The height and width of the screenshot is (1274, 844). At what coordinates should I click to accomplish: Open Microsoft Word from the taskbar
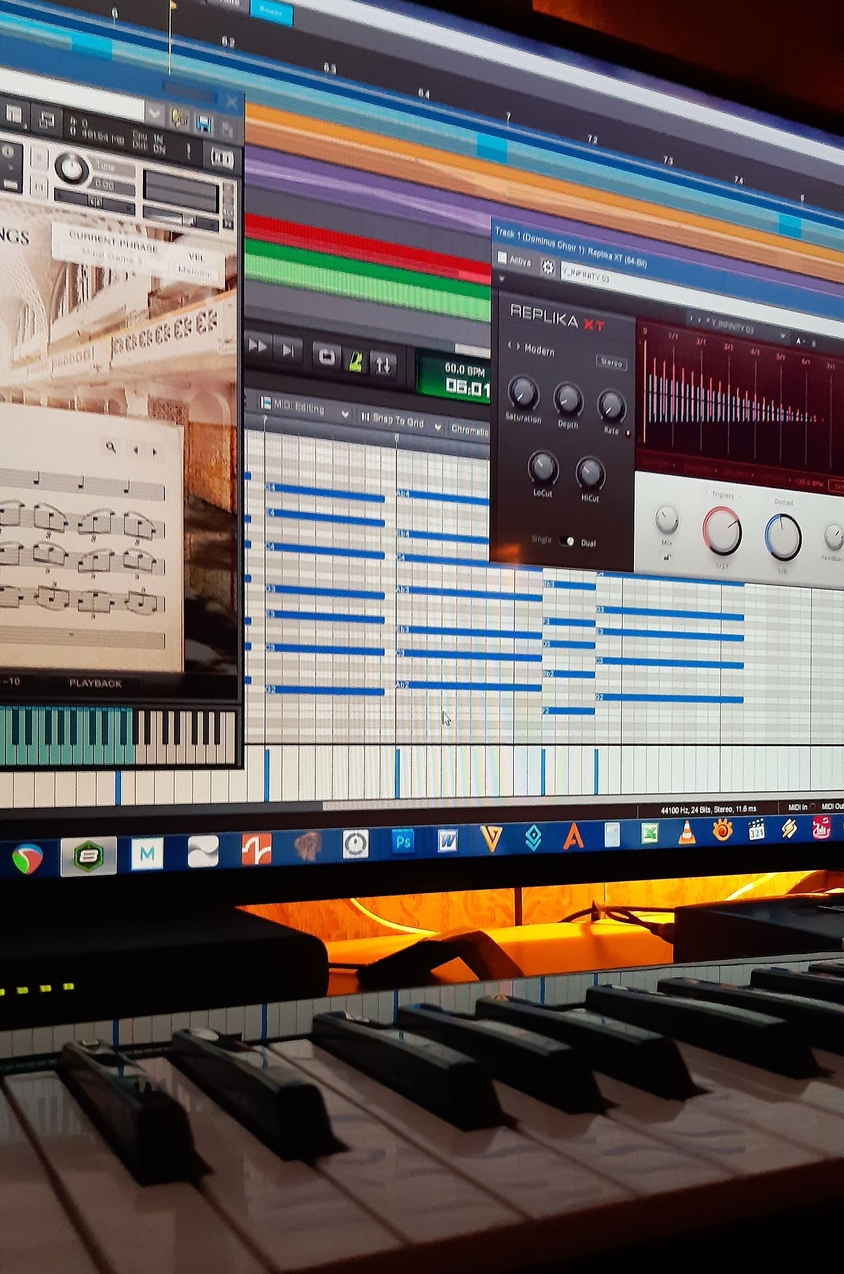(447, 840)
